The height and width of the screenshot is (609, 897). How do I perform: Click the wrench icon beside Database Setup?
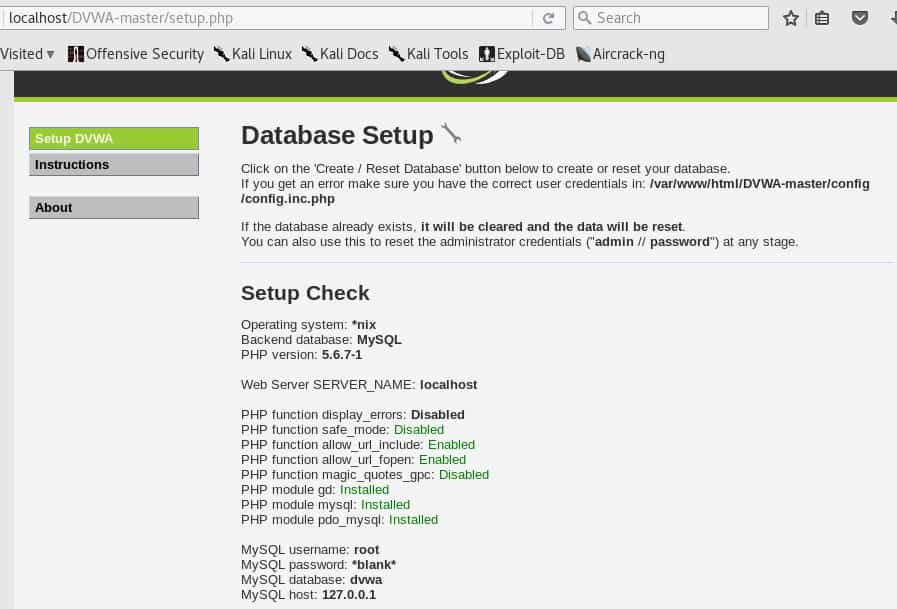pyautogui.click(x=451, y=134)
